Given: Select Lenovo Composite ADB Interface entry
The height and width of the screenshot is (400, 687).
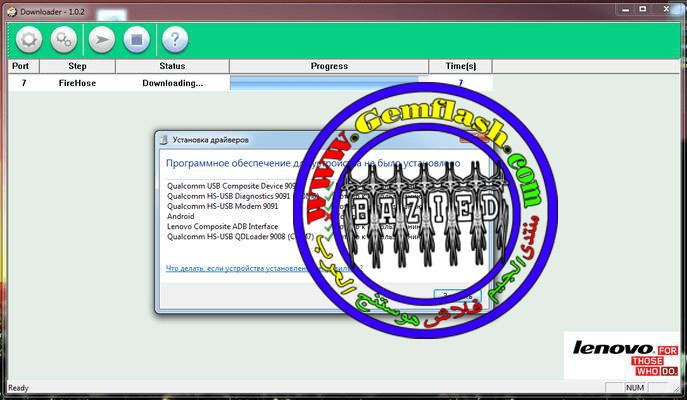Looking at the screenshot, I should pos(223,226).
